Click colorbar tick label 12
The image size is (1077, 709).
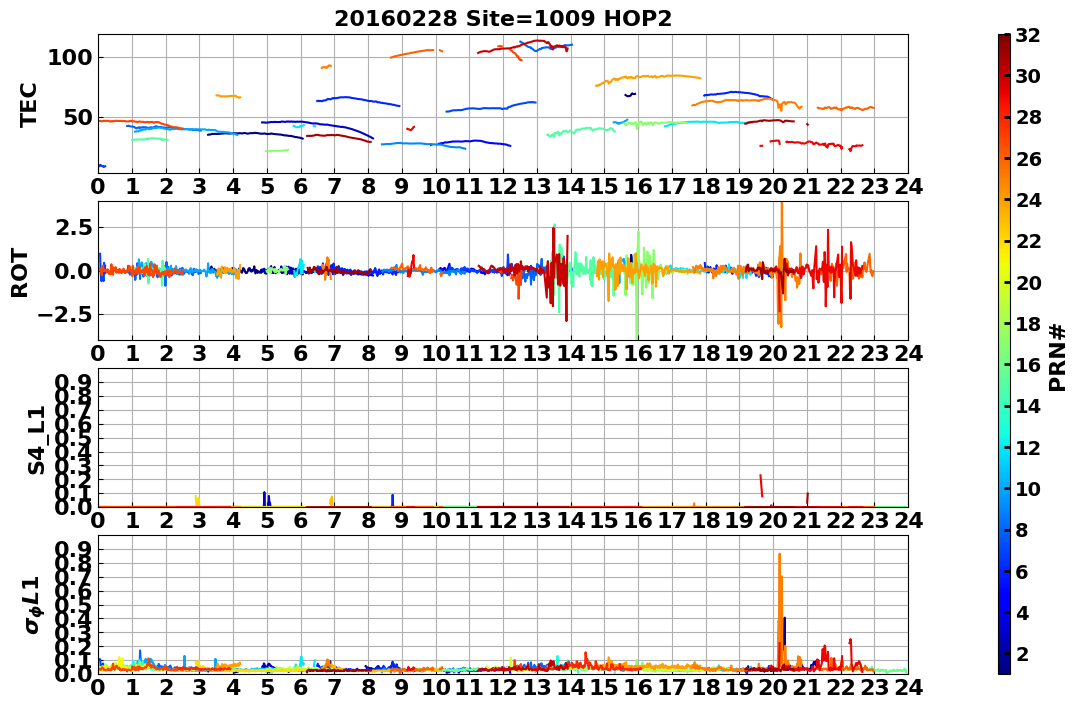click(x=1029, y=447)
